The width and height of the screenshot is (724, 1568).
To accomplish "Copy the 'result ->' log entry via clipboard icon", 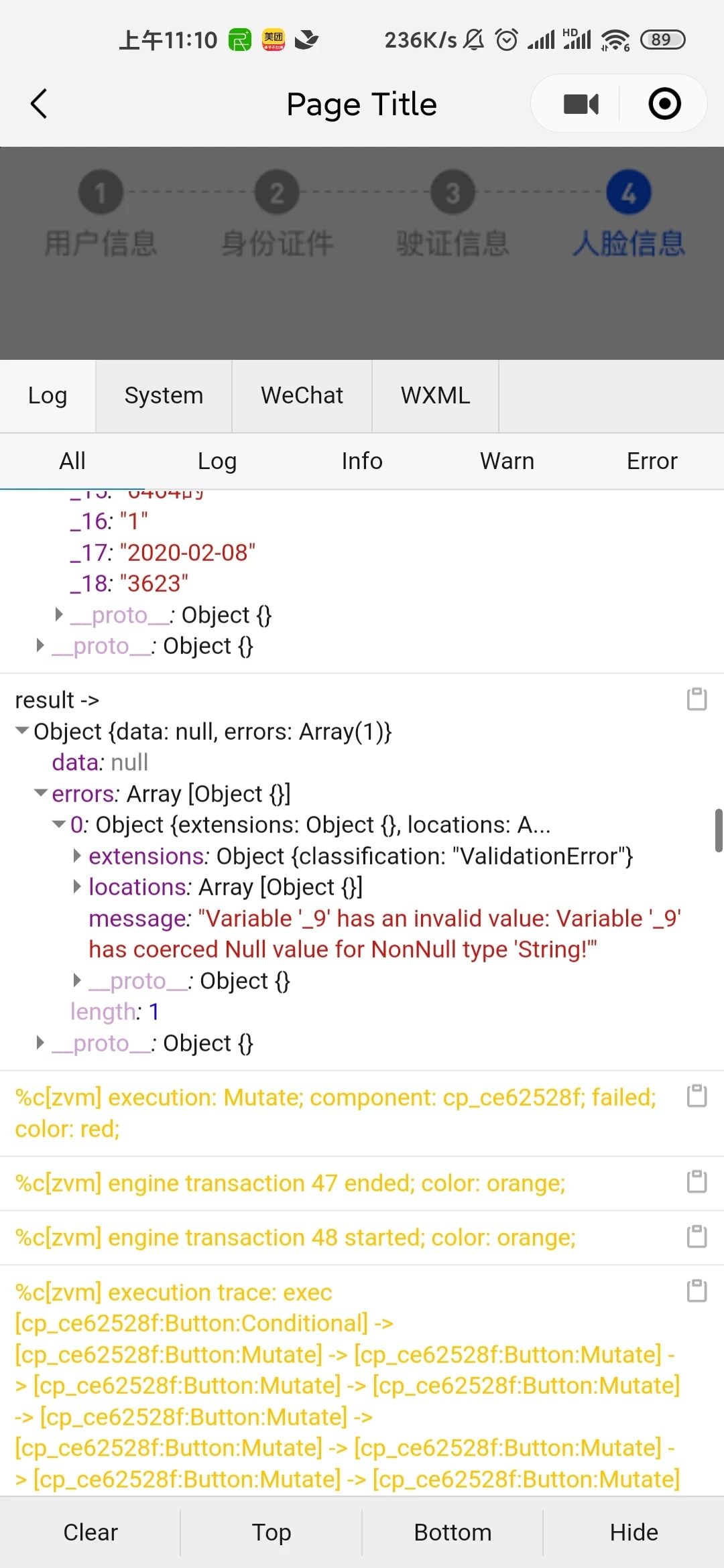I will point(697,699).
